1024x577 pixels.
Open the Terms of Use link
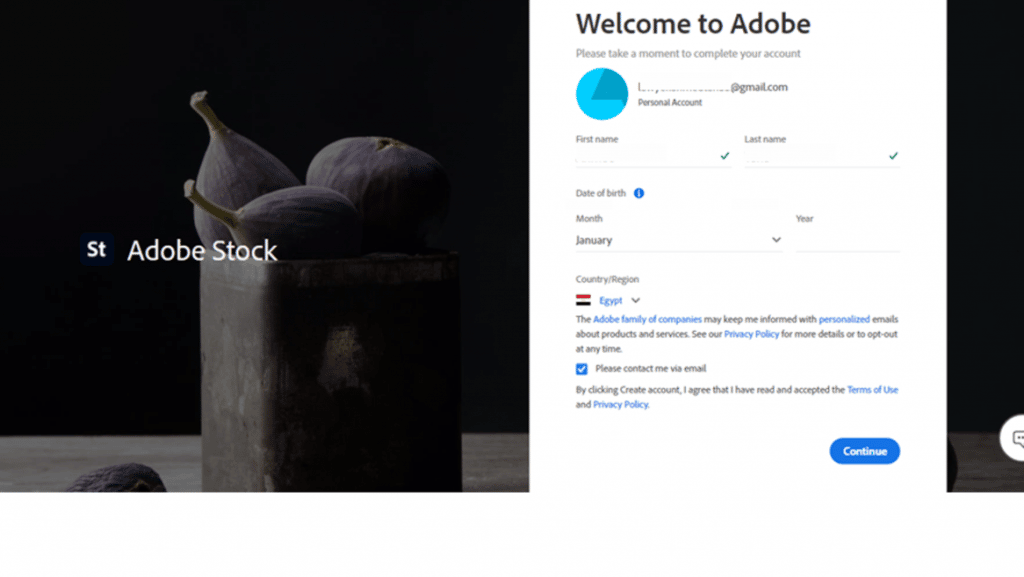pyautogui.click(x=872, y=390)
